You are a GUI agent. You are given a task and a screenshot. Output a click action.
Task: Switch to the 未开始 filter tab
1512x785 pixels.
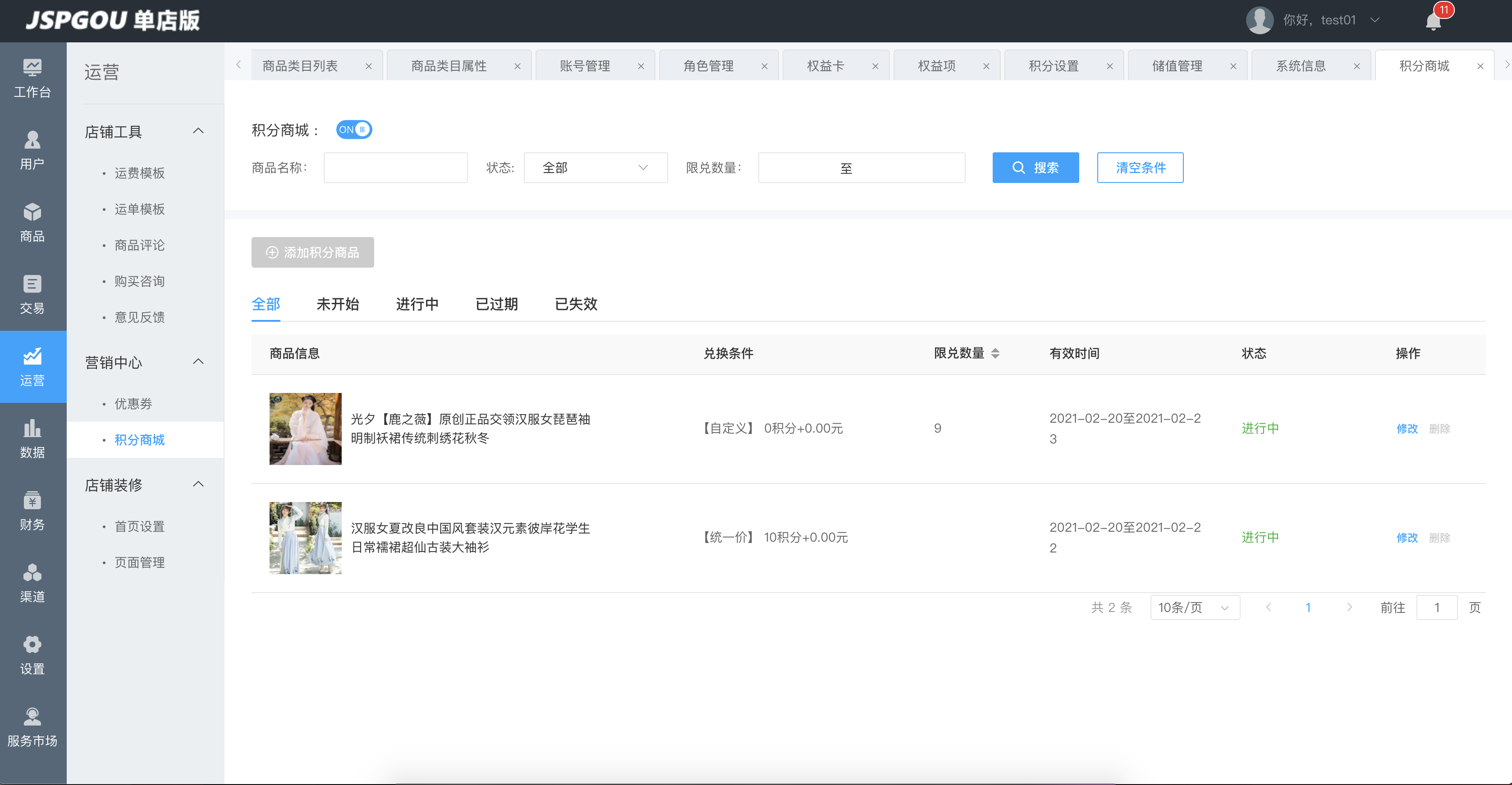tap(338, 304)
